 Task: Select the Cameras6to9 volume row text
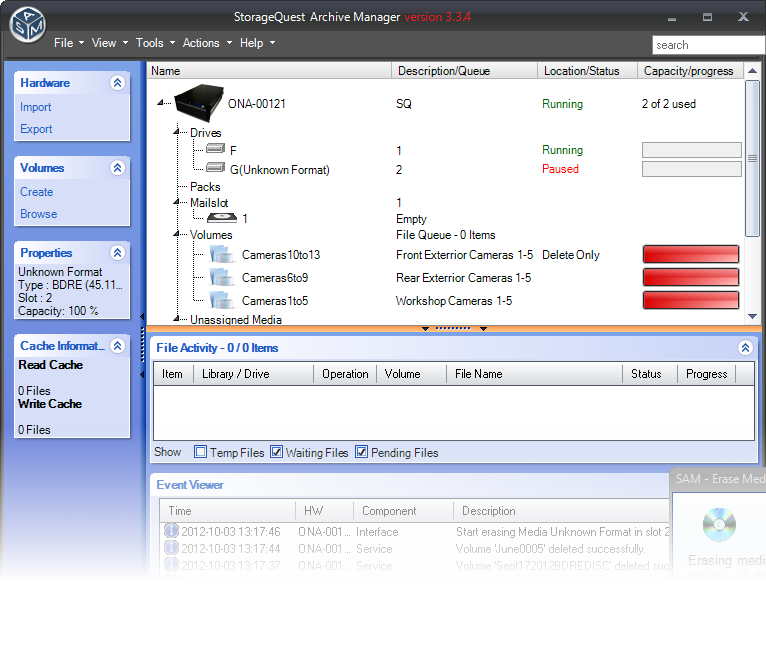tap(275, 278)
